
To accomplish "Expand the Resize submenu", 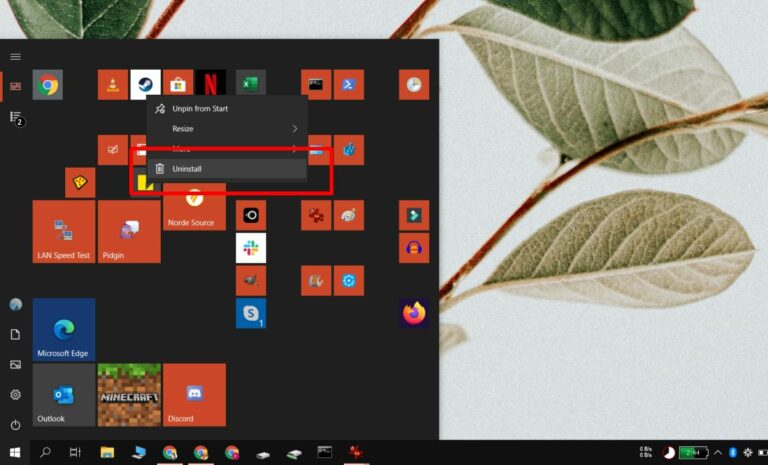I will click(227, 129).
